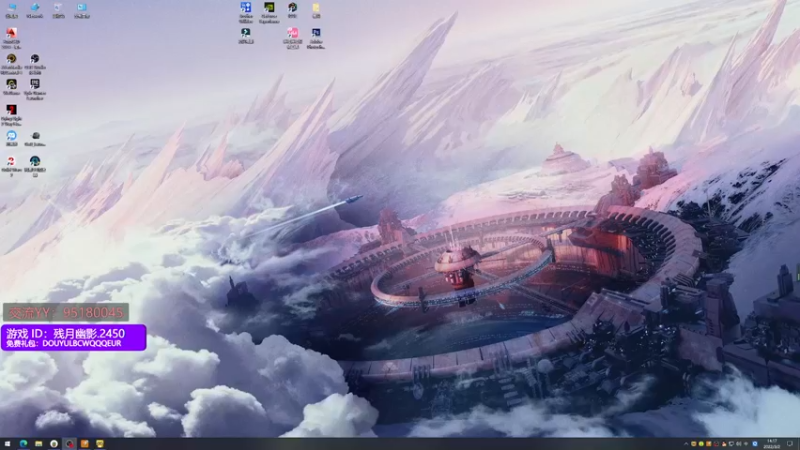Open the red-white icon at bottom of left column
Viewport: 800px width, 450px height.
point(11,166)
